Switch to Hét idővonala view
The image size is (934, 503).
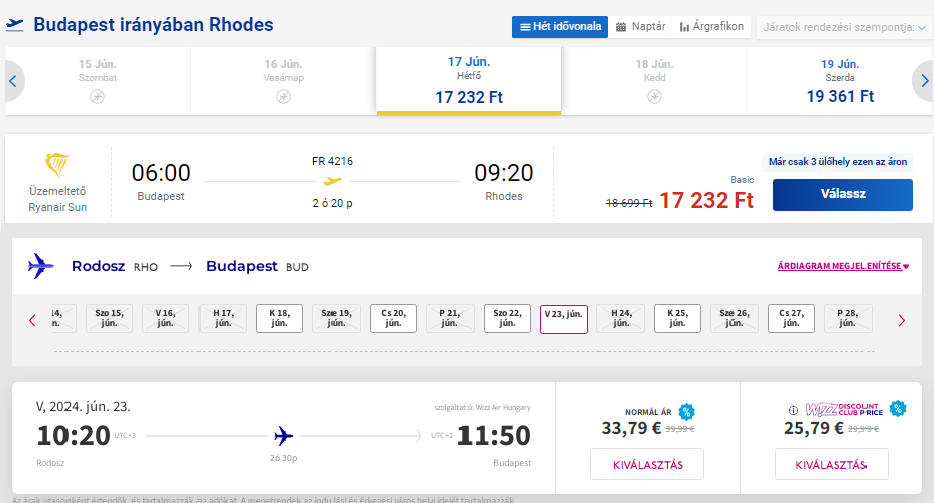tap(560, 27)
